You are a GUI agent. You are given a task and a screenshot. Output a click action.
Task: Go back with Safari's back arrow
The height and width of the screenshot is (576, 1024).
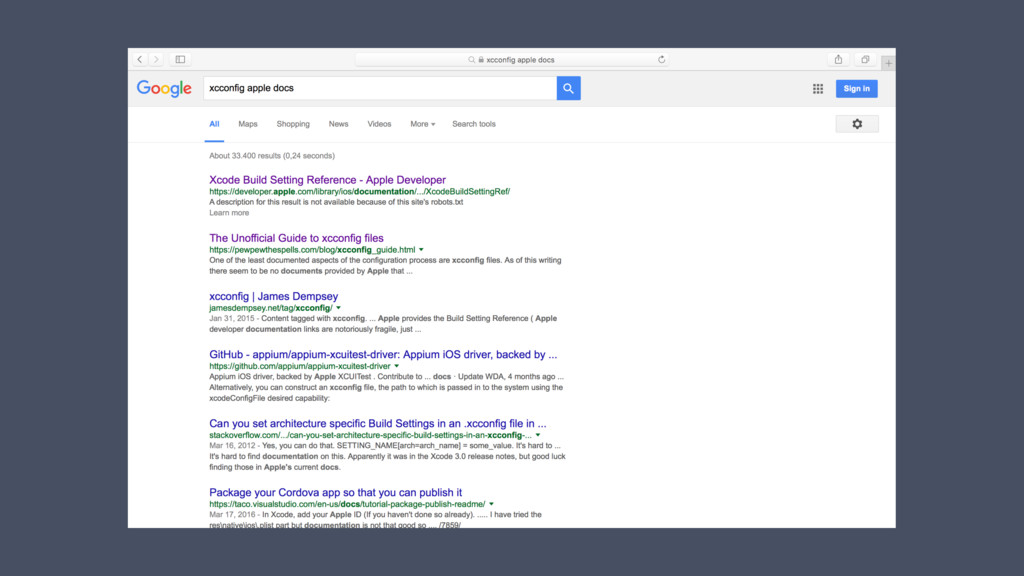point(140,59)
